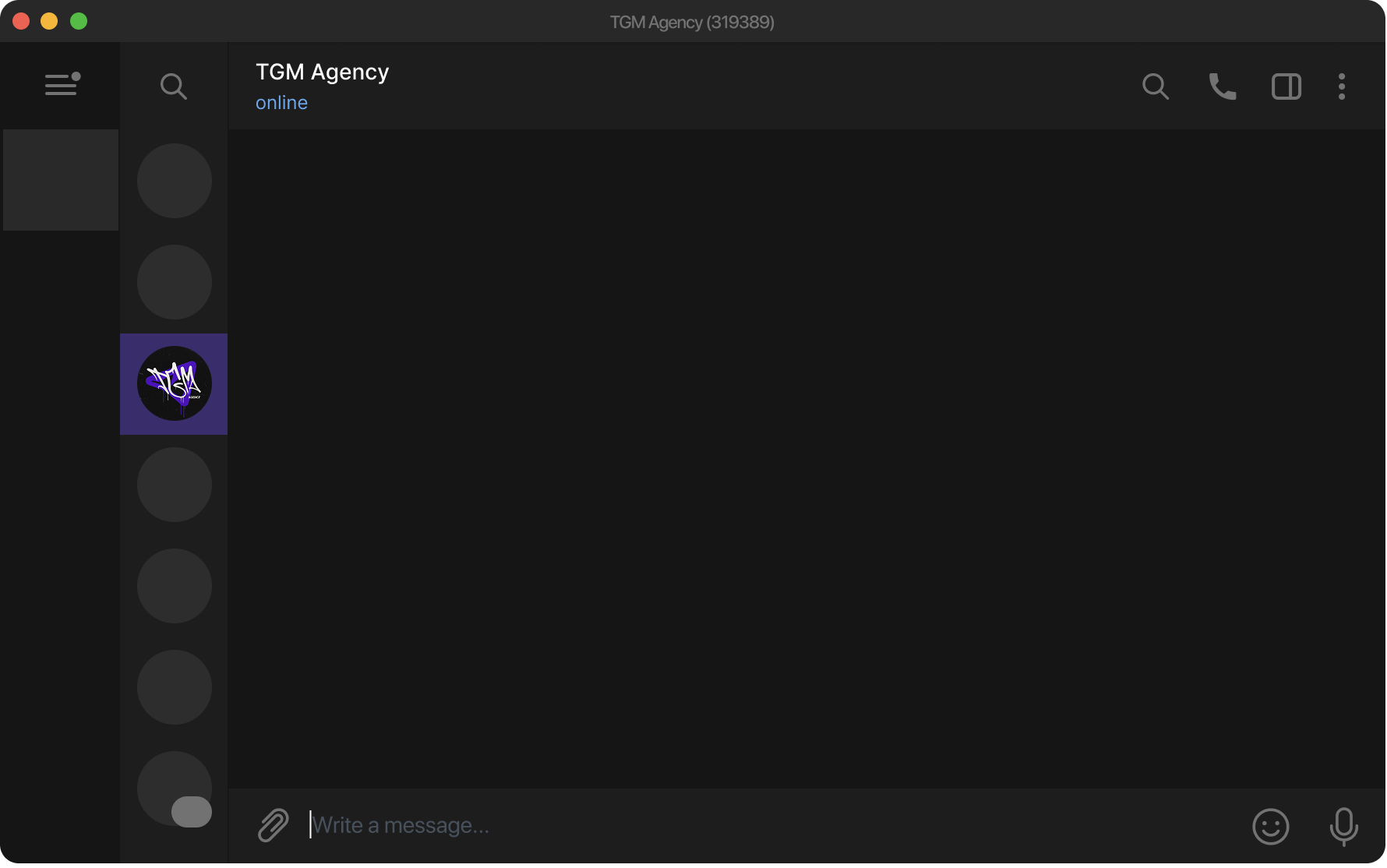The width and height of the screenshot is (1387, 868).
Task: Open TGM Agency profile from header name
Action: (322, 72)
